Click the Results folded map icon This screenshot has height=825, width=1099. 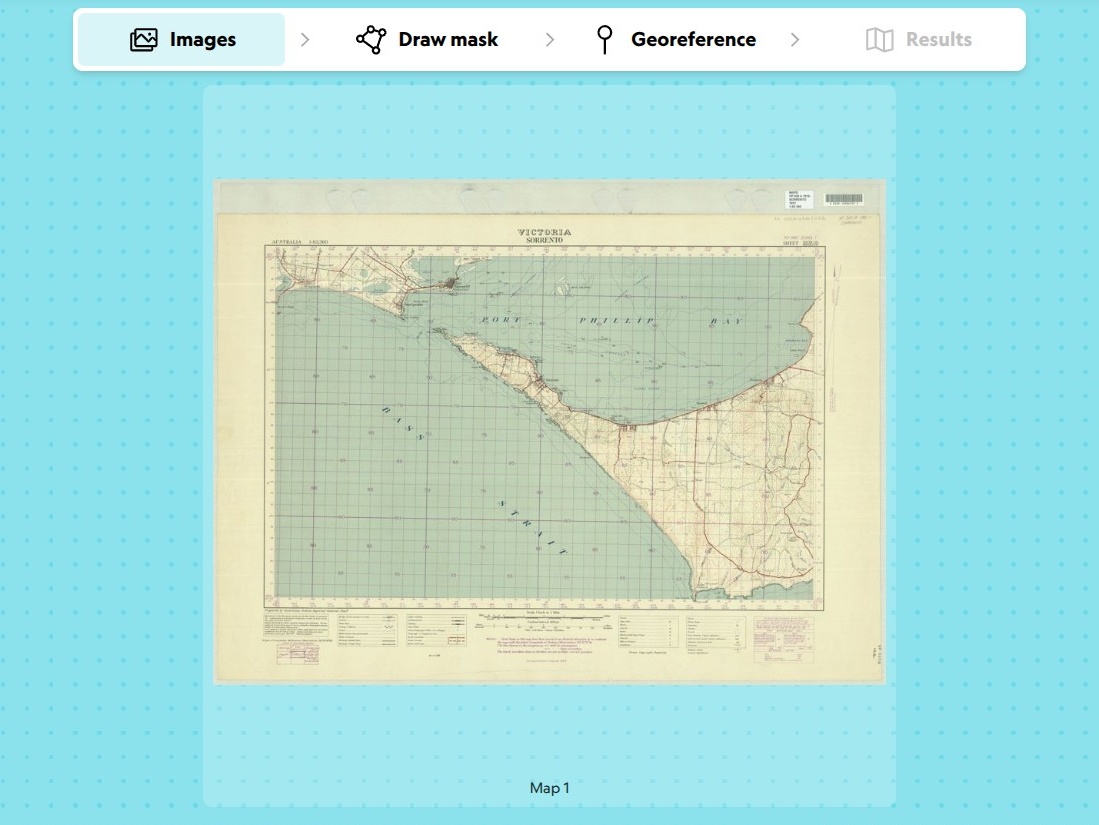tap(879, 40)
